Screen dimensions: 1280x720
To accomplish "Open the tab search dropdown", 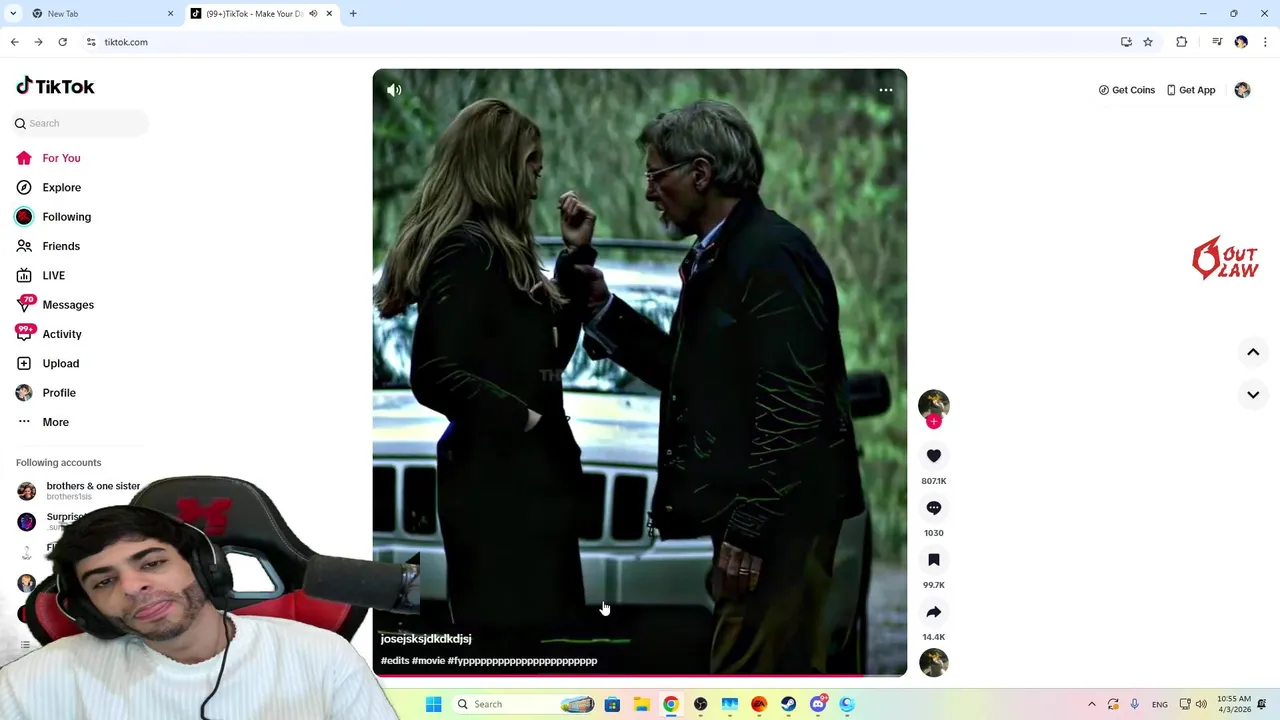I will point(13,14).
